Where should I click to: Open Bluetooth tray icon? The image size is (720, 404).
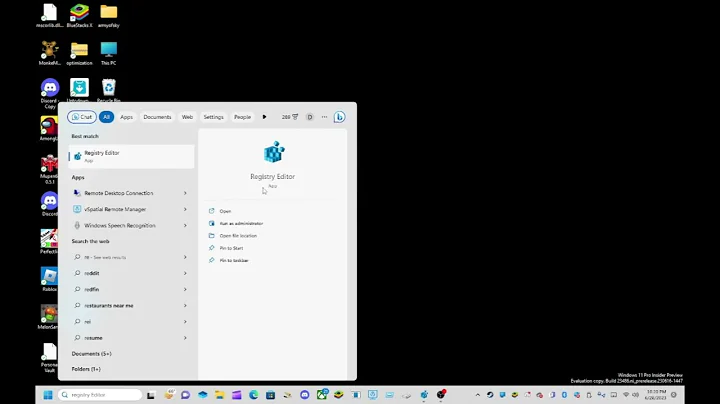[x=564, y=395]
